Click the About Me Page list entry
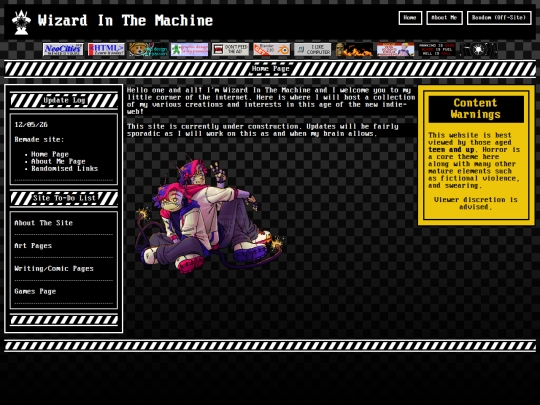This screenshot has width=540, height=405. (x=58, y=161)
